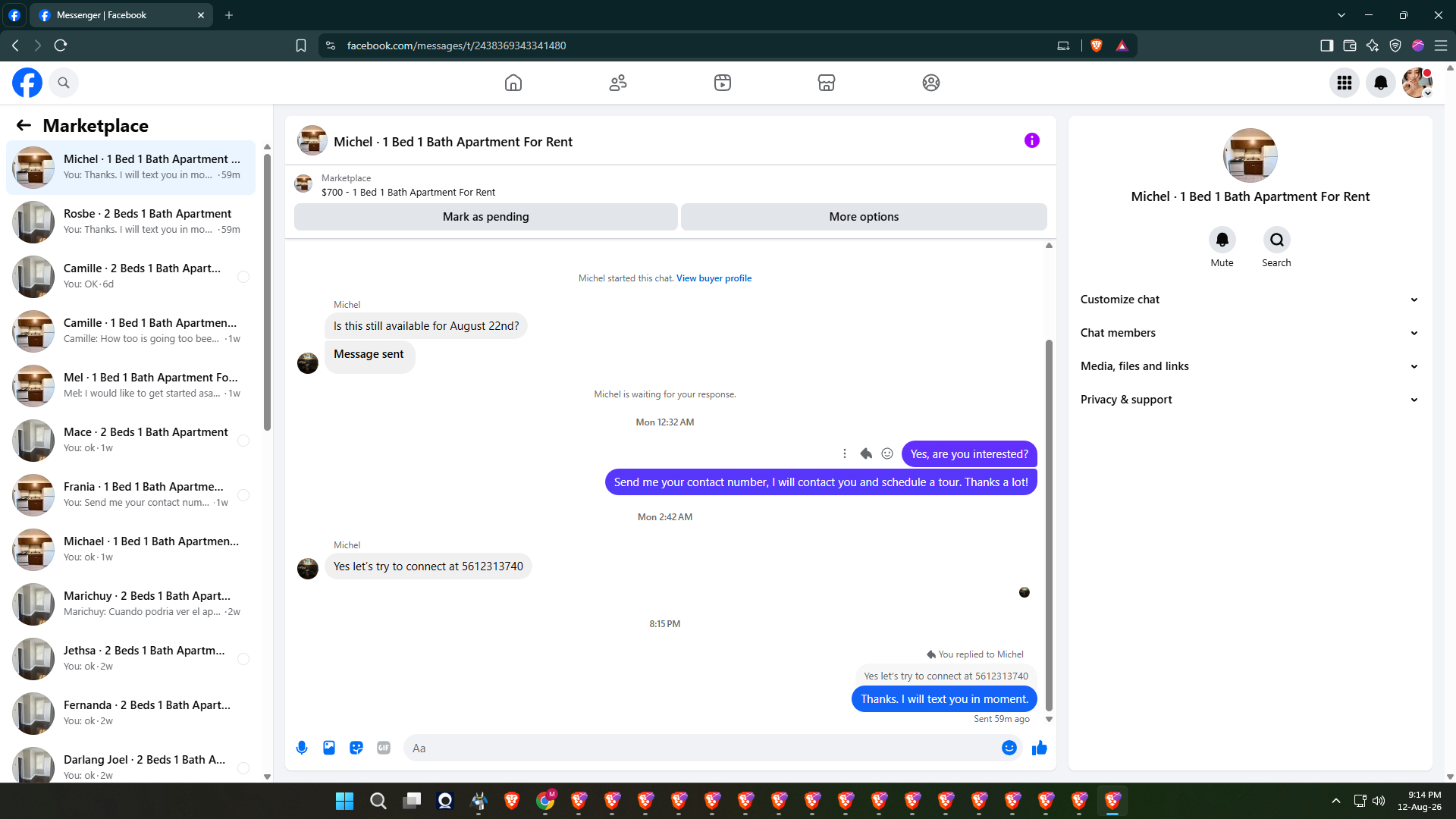Click the browser address bar URL
This screenshot has height=819, width=1456.
pos(457,45)
